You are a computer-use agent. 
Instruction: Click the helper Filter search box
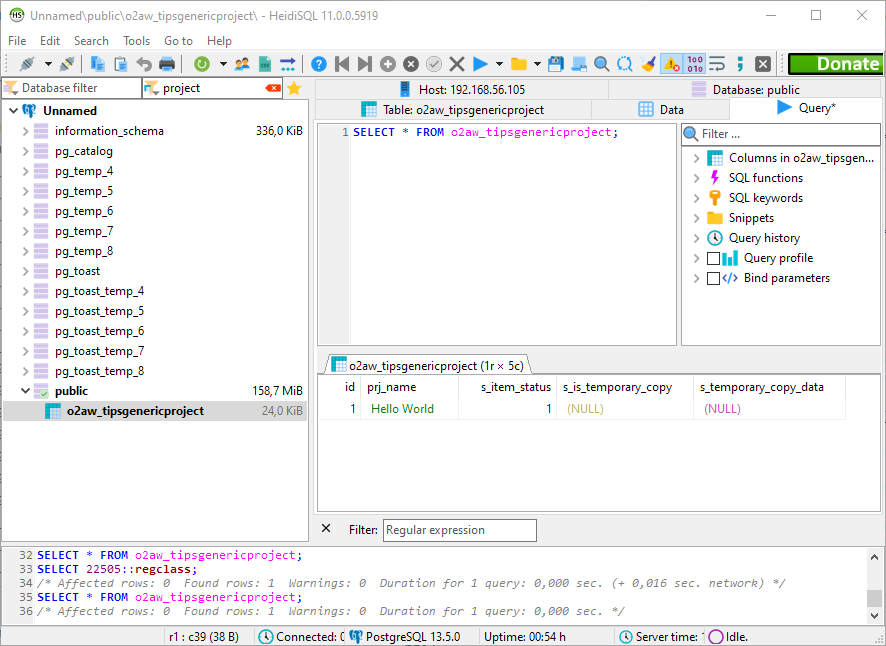781,134
